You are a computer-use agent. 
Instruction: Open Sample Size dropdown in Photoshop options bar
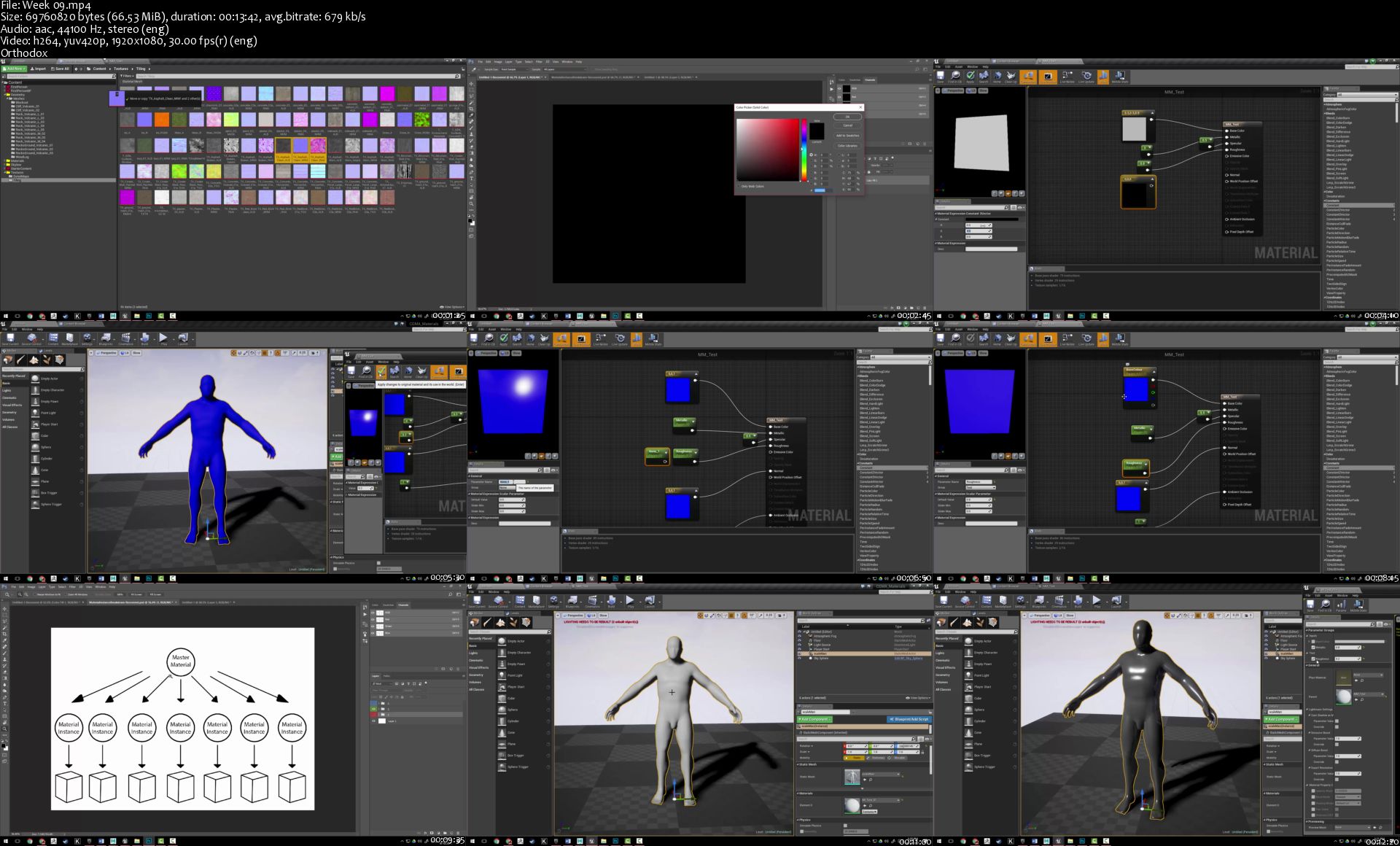(x=513, y=69)
